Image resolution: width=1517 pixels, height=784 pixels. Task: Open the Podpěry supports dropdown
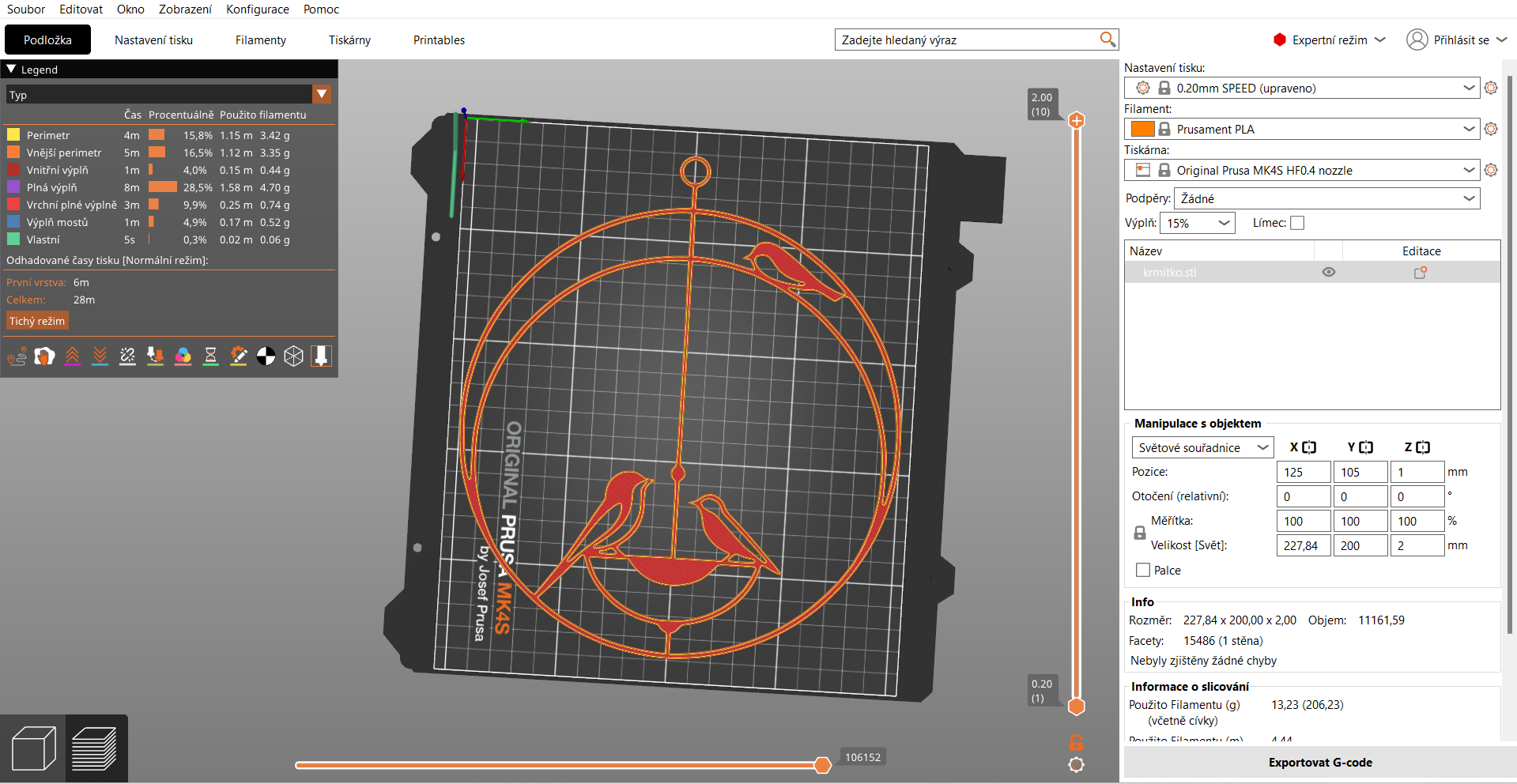pyautogui.click(x=1327, y=198)
